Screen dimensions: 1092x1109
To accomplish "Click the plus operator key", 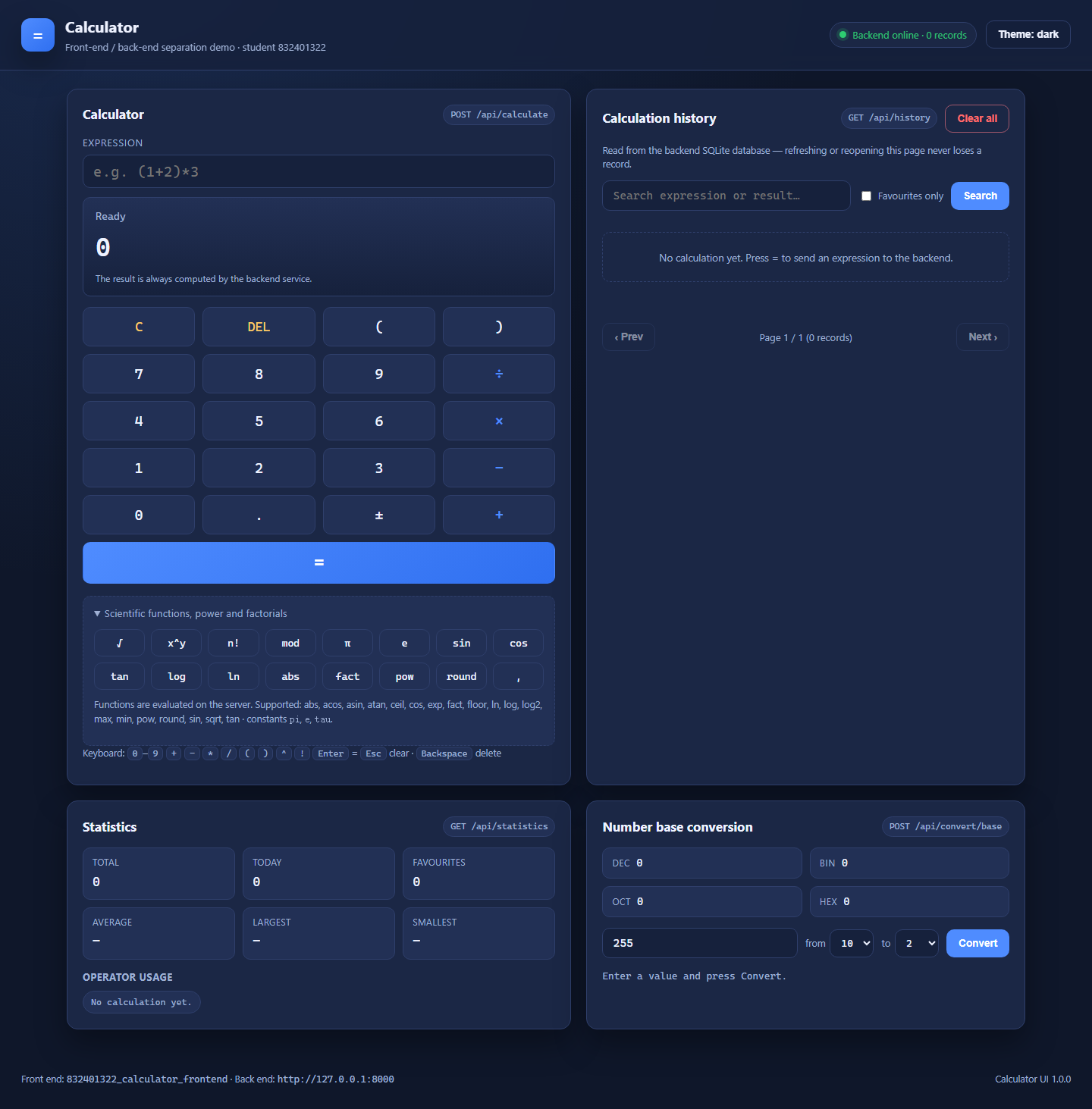I will [499, 515].
